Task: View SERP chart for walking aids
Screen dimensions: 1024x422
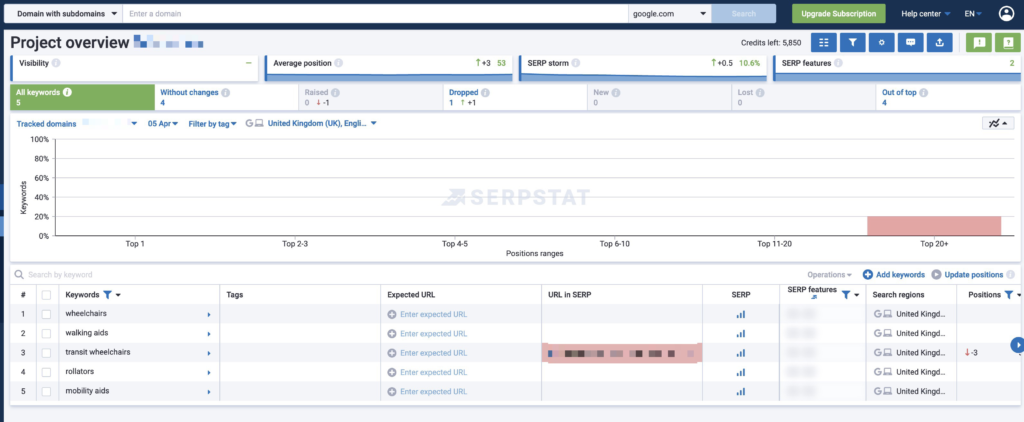Action: [741, 333]
